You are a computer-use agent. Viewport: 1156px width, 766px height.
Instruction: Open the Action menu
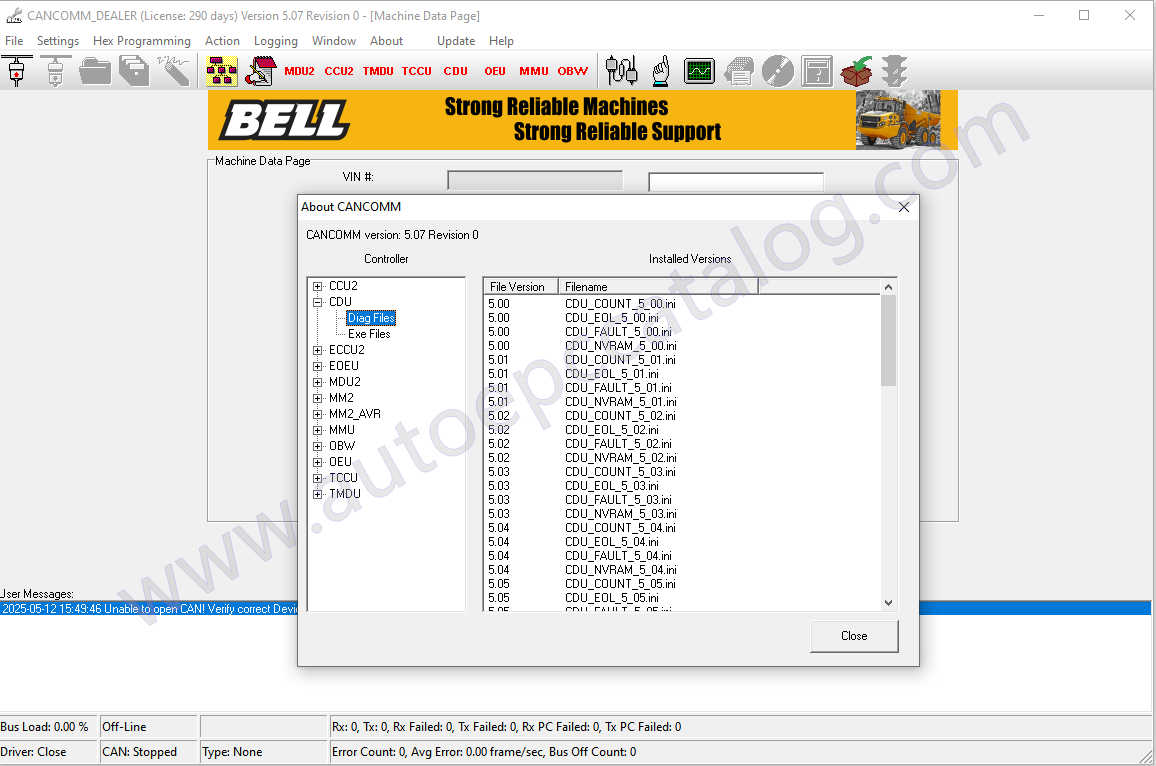222,41
